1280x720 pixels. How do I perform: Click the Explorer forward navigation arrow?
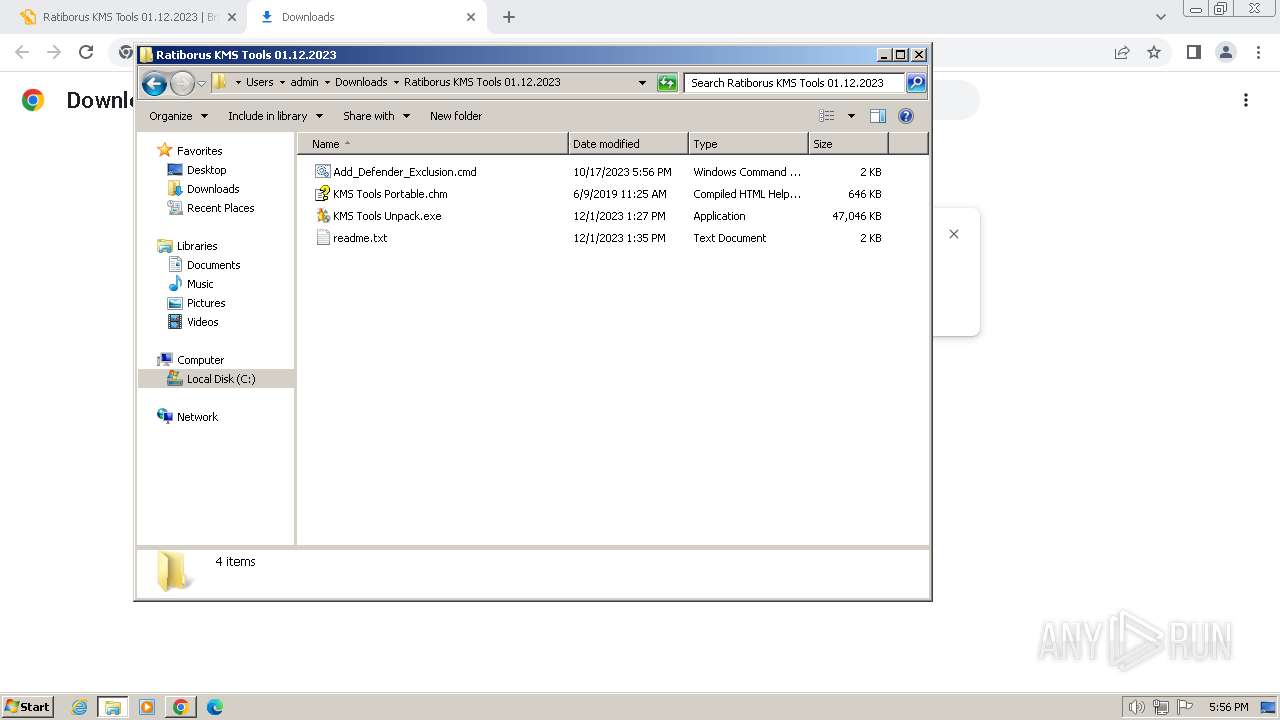pos(182,83)
